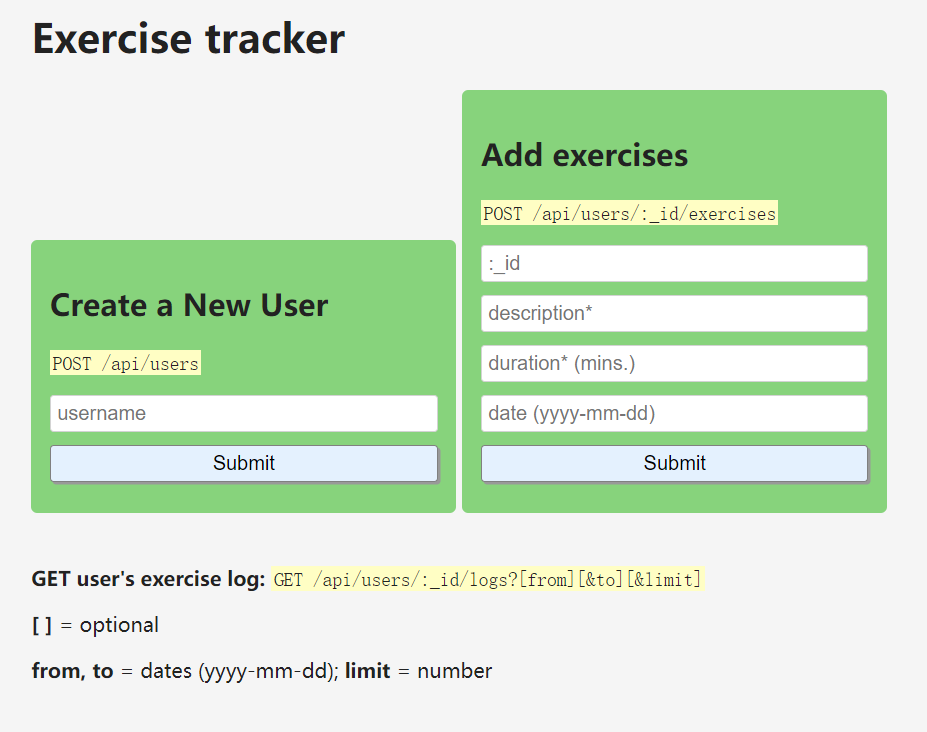Click the GET /api/users/:_id/logs endpoint code
The width and height of the screenshot is (927, 732).
tap(488, 580)
